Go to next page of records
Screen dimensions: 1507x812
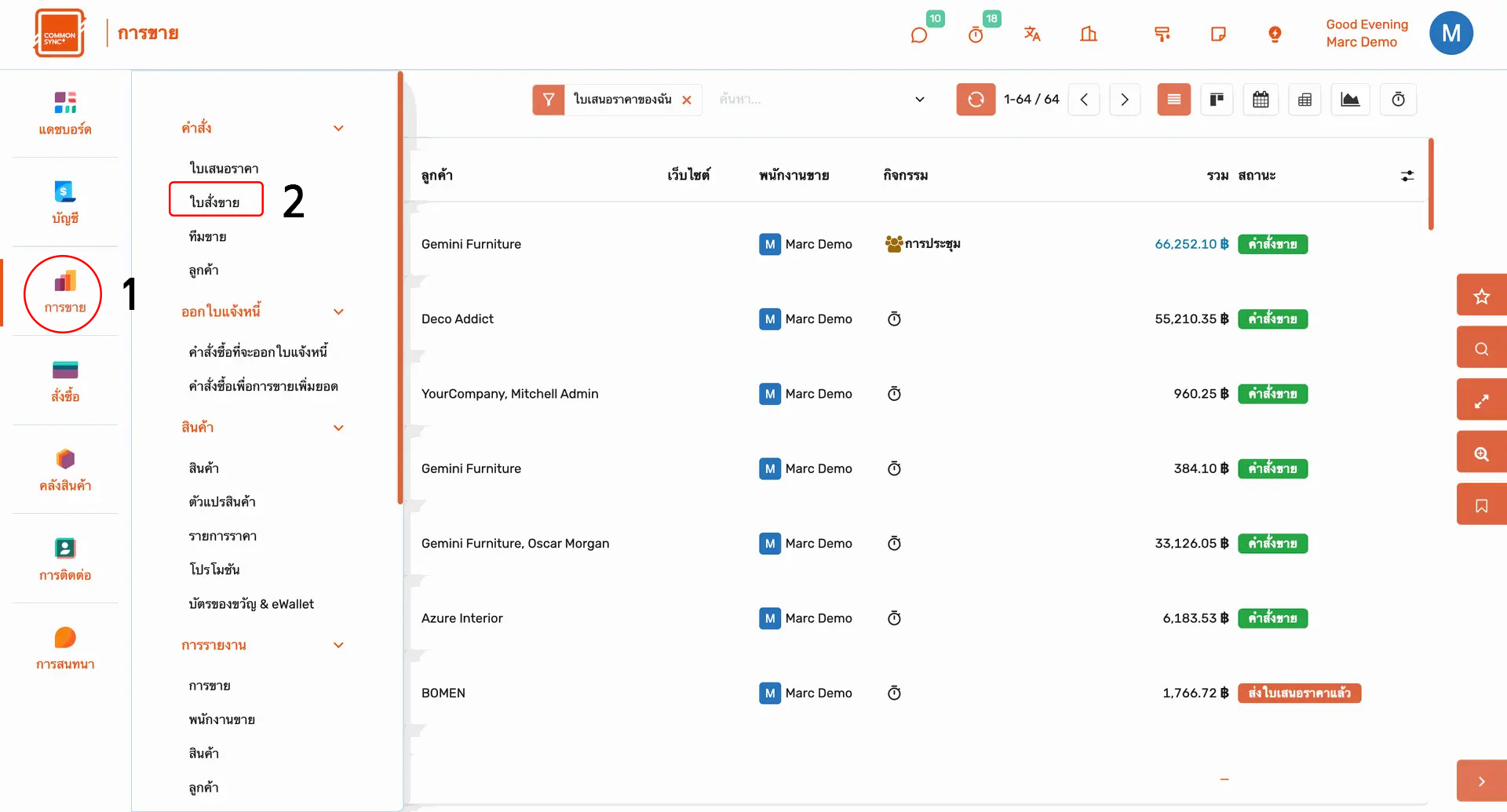click(x=1125, y=100)
